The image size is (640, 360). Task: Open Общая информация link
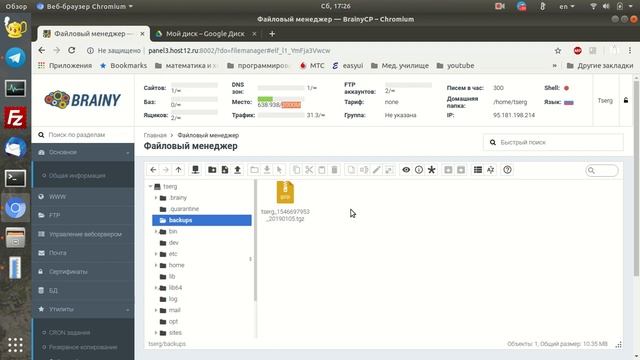[77, 176]
